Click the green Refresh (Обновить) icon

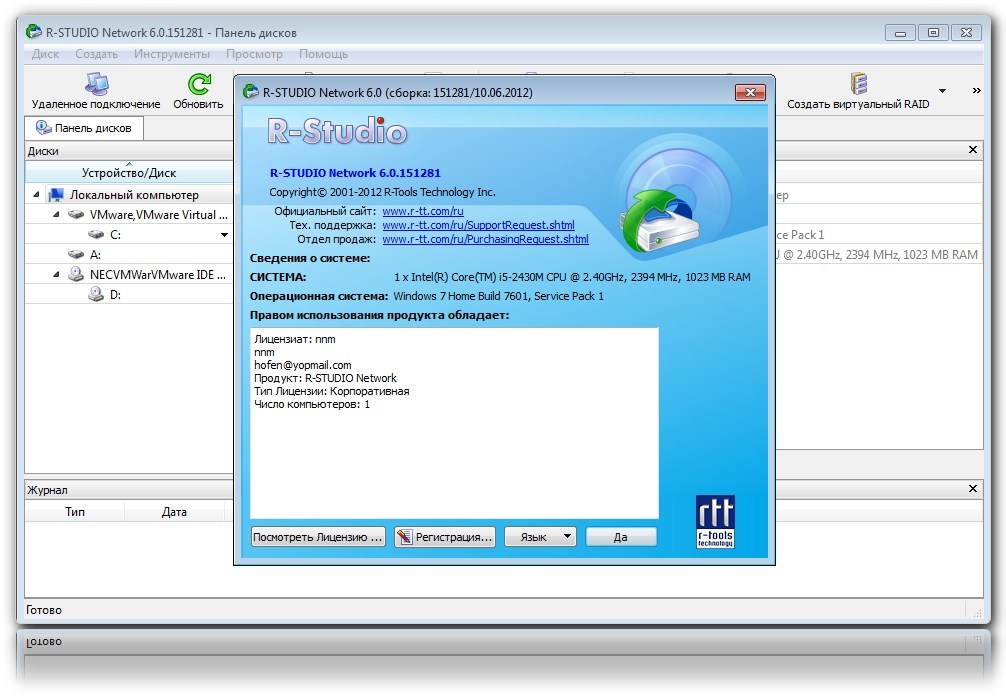click(199, 84)
